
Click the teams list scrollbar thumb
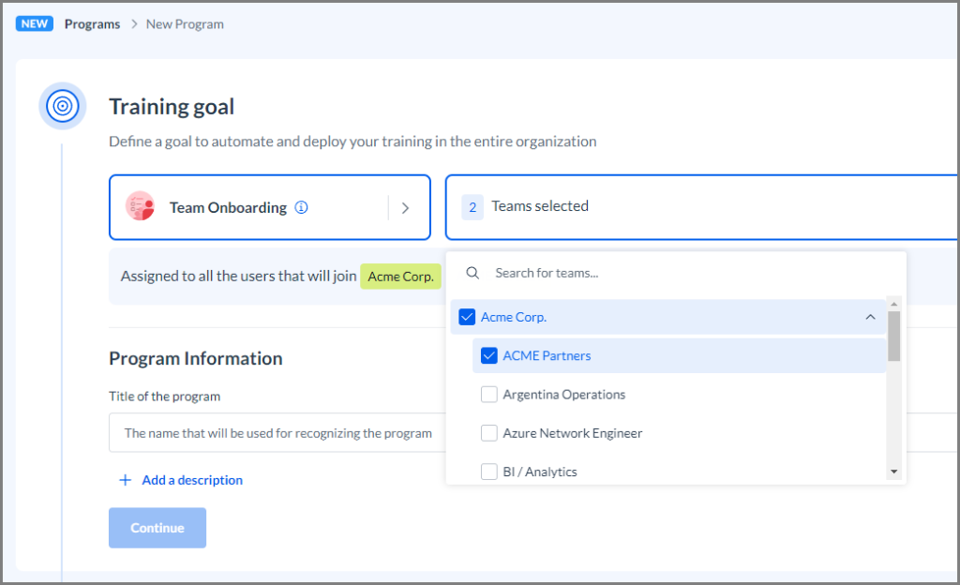coord(894,335)
